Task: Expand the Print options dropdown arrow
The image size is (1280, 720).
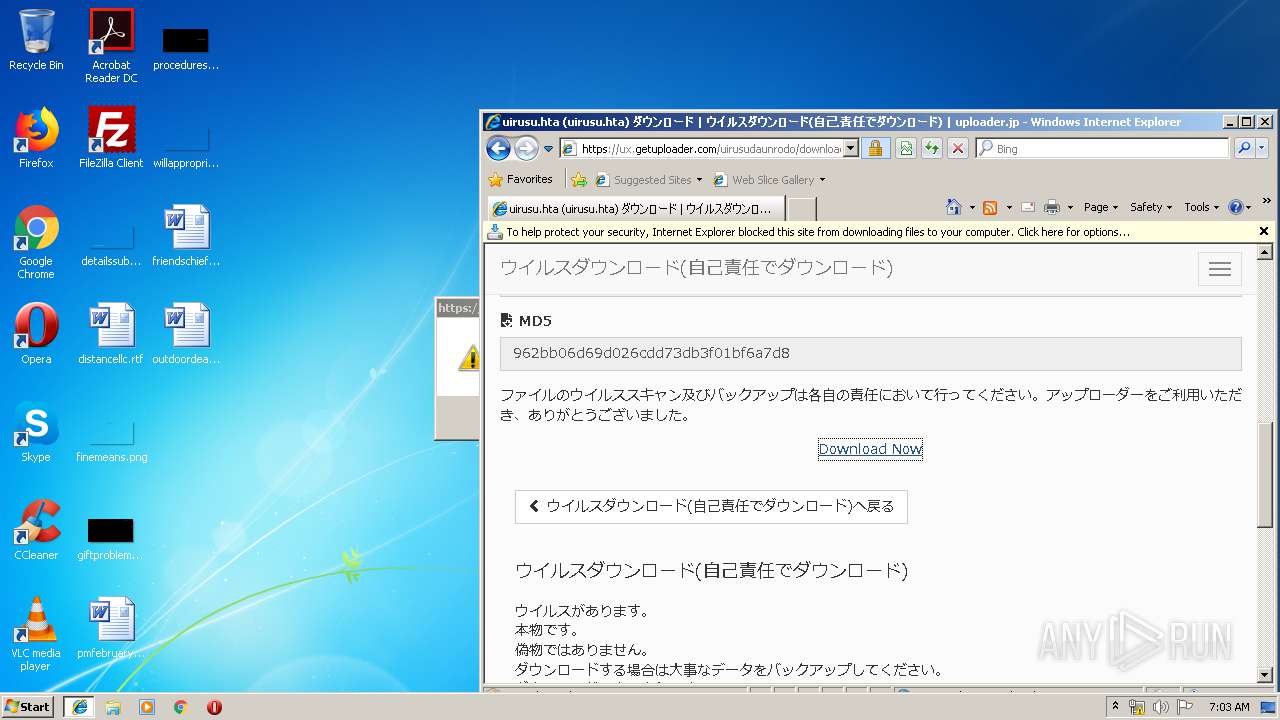Action: 1070,208
